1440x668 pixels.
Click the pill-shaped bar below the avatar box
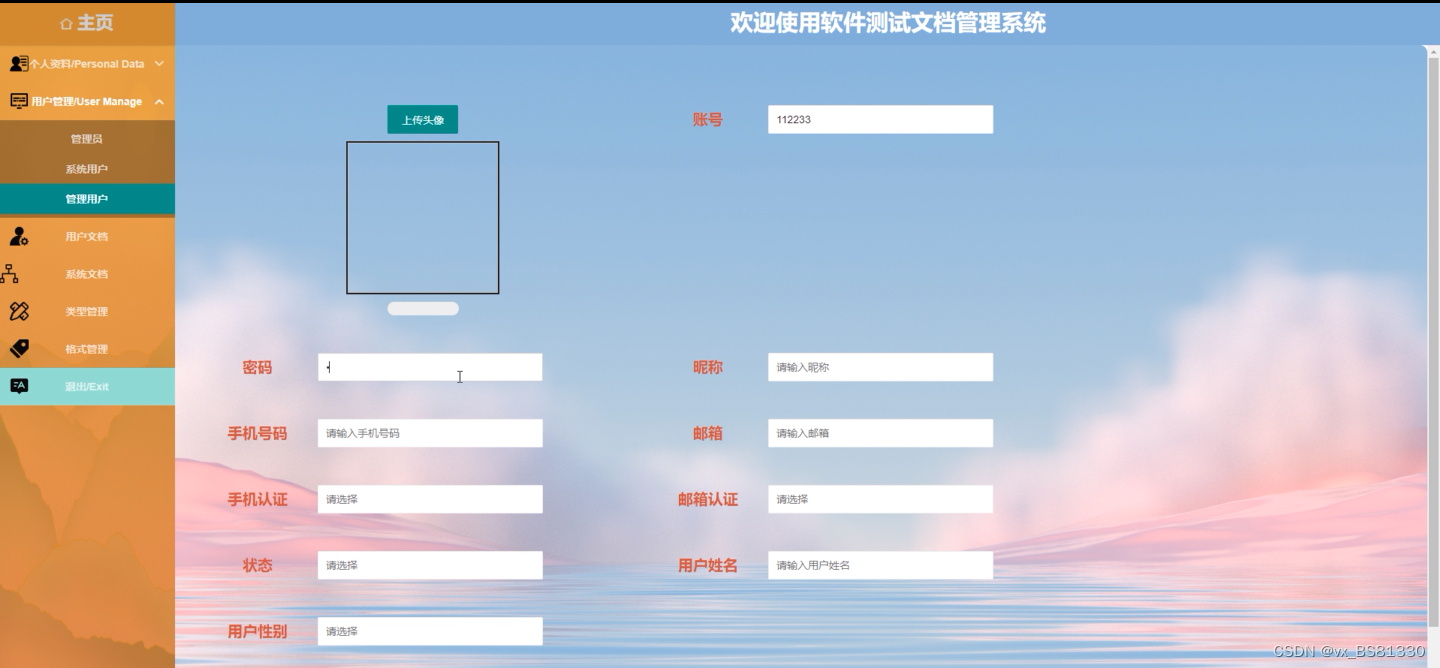[423, 308]
